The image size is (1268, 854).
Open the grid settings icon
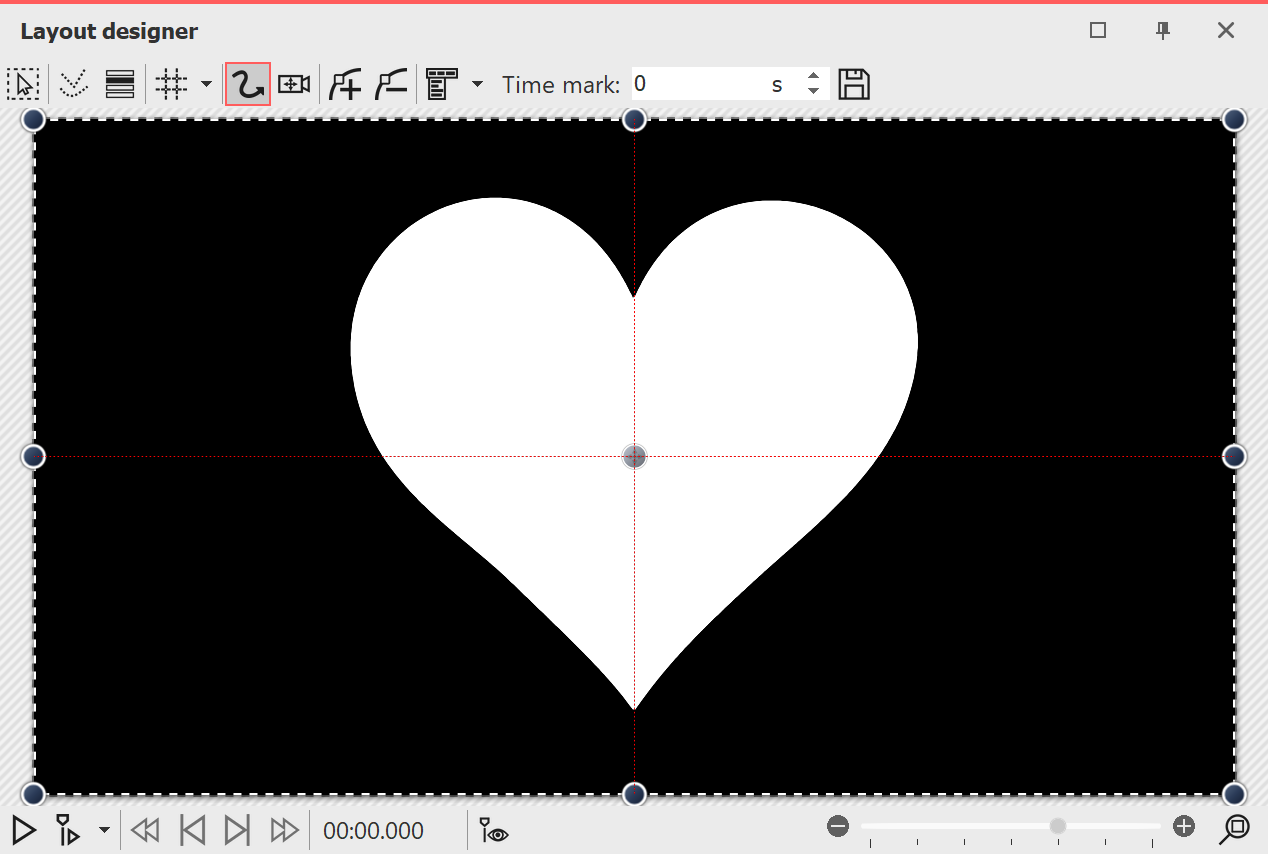click(x=170, y=84)
